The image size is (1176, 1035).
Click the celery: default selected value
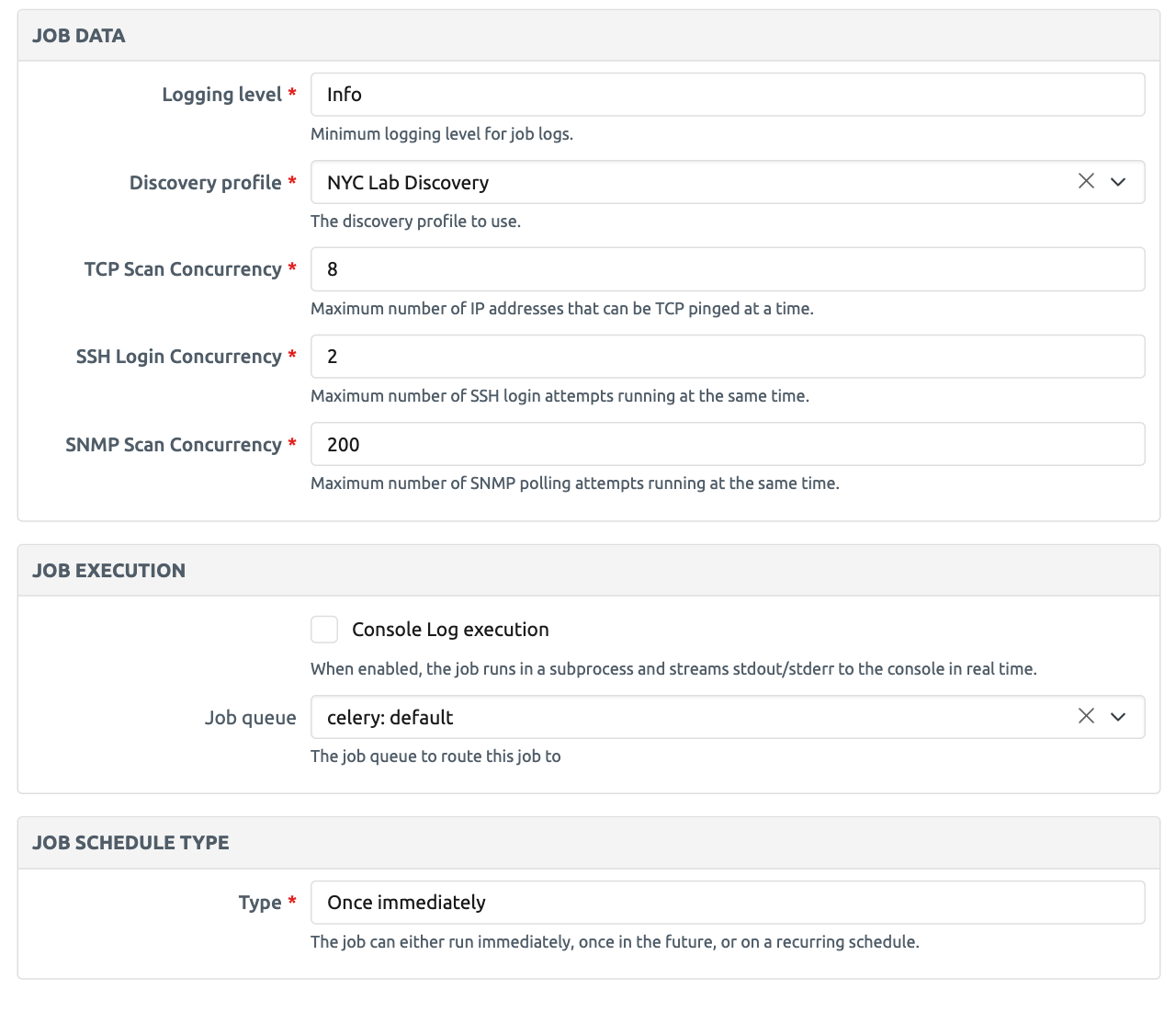click(390, 718)
